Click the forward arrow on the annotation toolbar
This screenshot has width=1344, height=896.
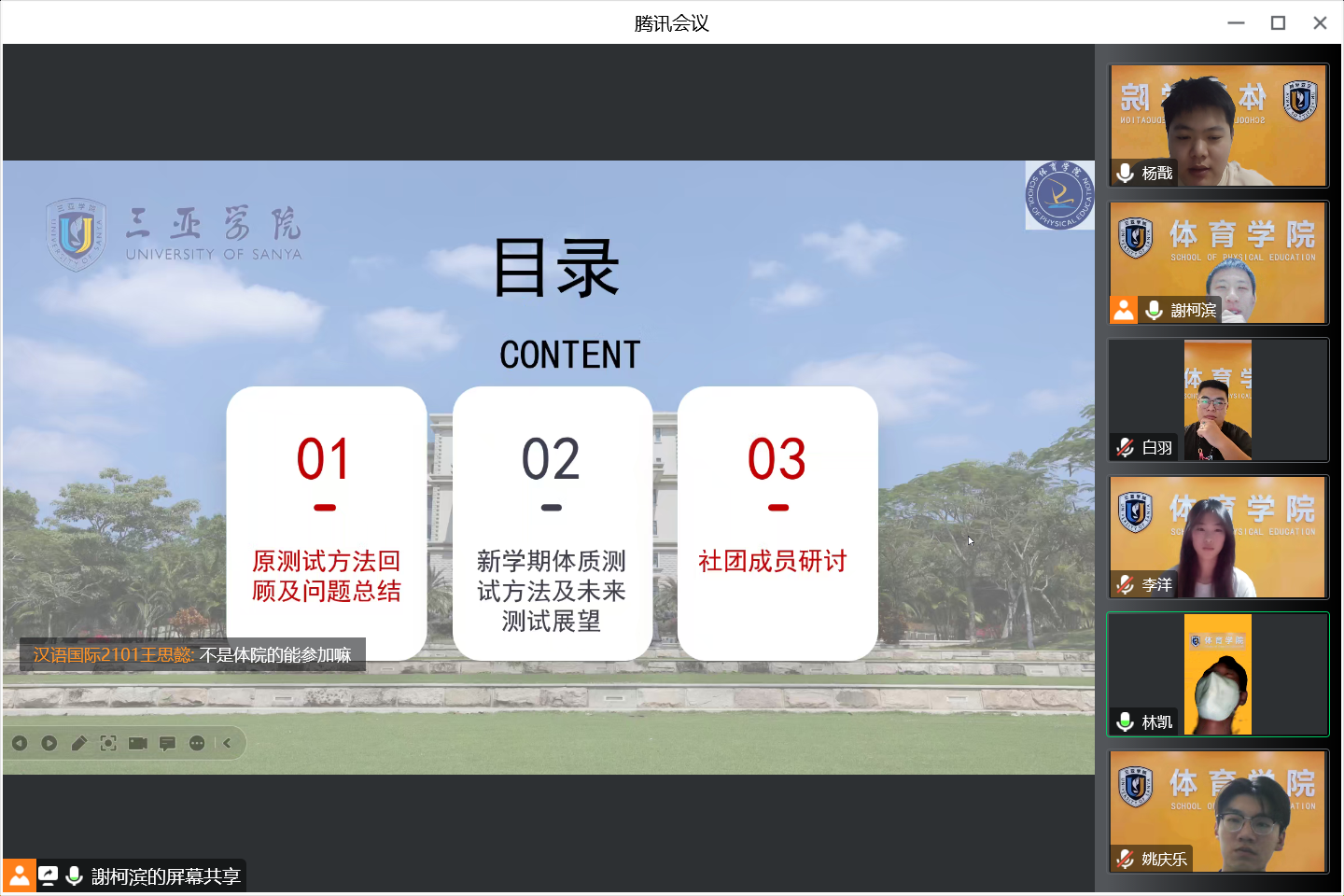[49, 743]
